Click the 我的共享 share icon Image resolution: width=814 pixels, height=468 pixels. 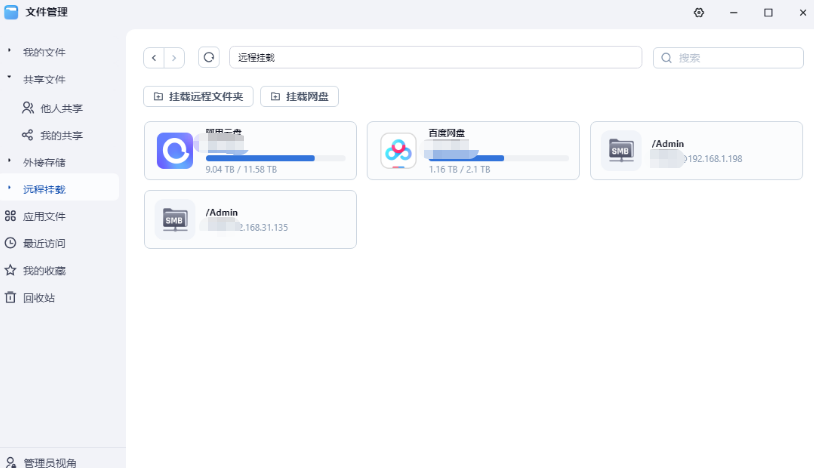click(x=28, y=135)
